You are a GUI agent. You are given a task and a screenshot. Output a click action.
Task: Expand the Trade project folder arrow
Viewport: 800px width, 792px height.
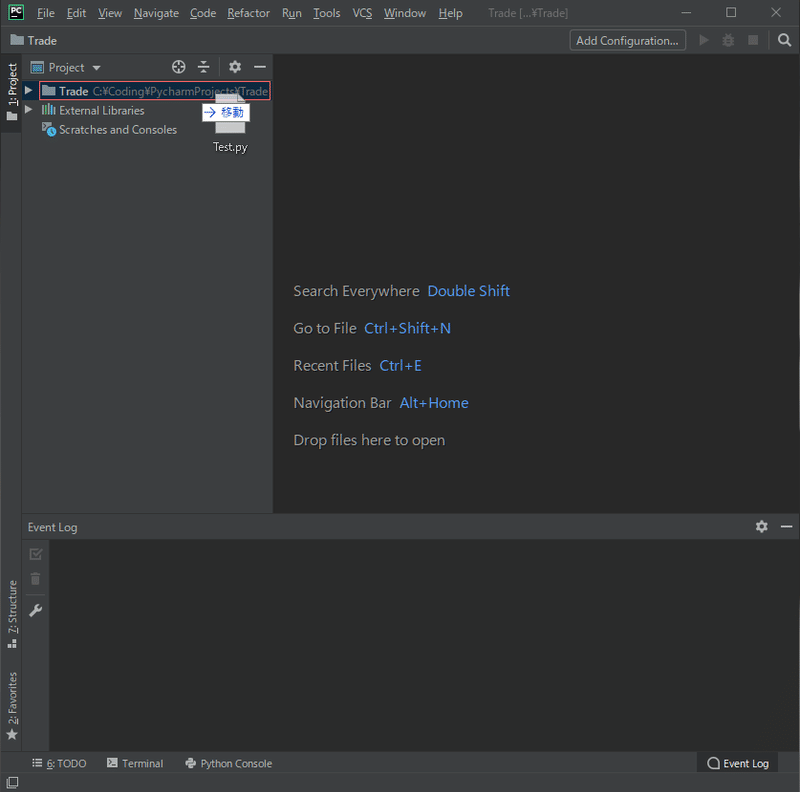point(29,91)
